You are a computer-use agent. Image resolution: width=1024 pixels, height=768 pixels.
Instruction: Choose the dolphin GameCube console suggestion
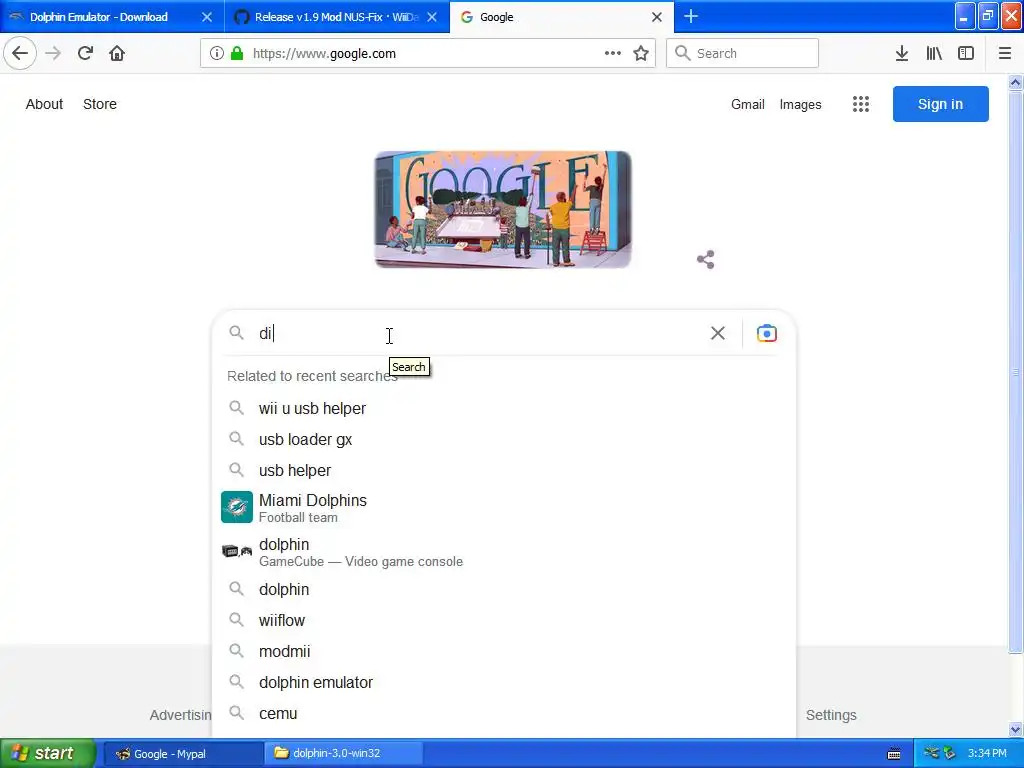tap(504, 552)
